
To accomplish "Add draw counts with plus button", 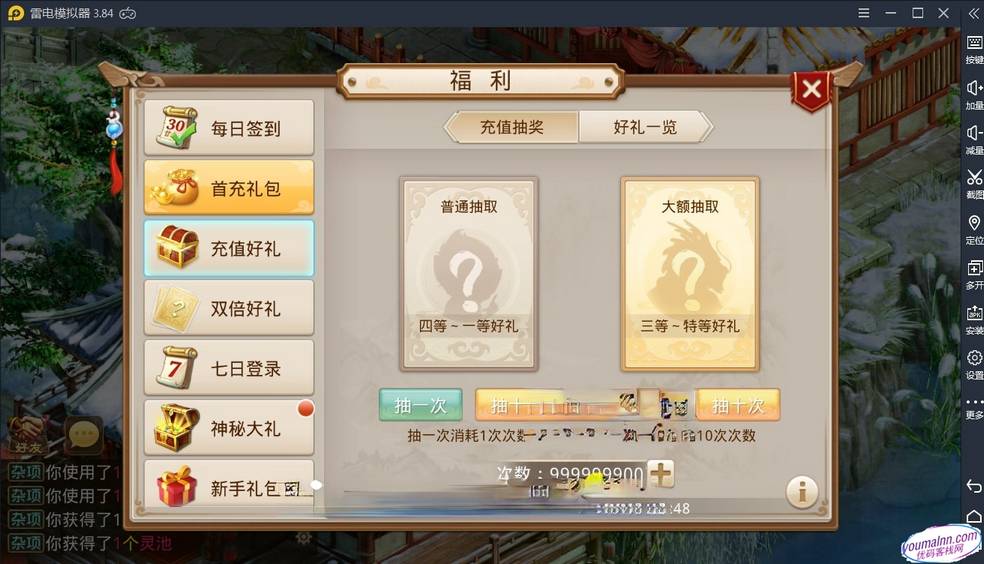I will (x=660, y=474).
